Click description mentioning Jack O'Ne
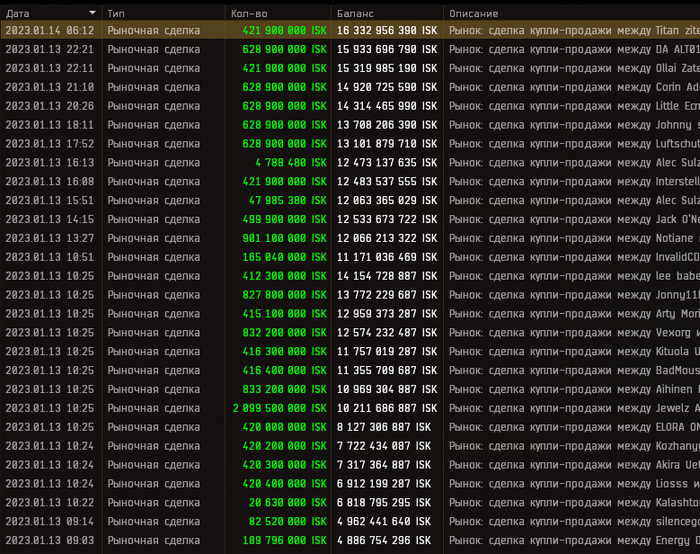 tap(574, 219)
